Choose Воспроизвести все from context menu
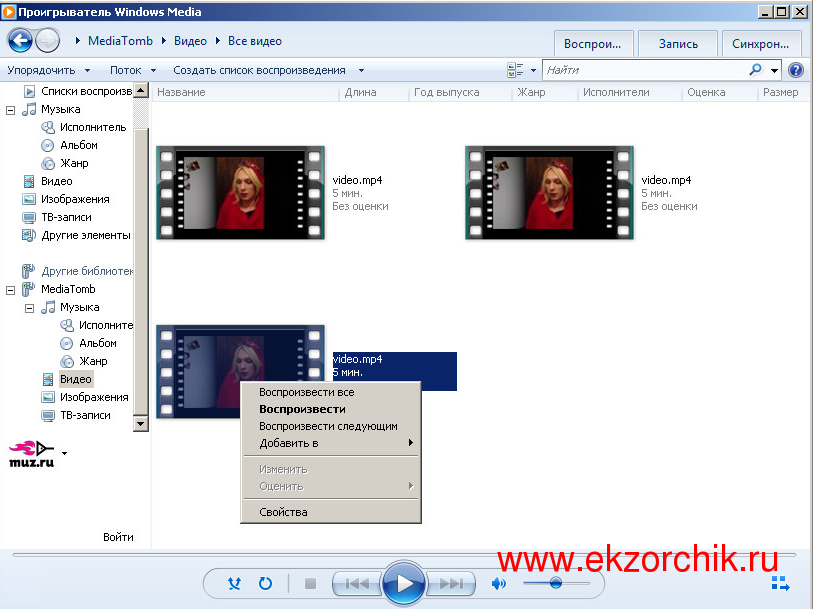Viewport: 813px width, 609px height. coord(331,392)
